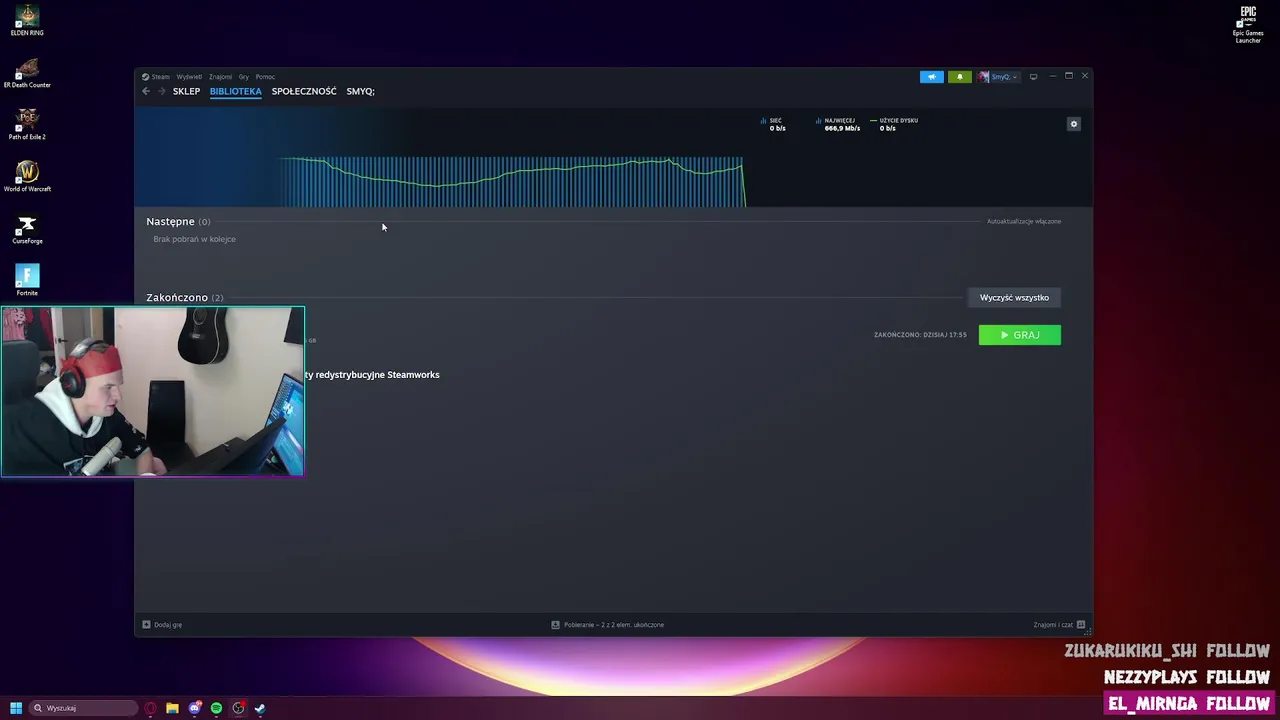
Task: Switch Steam to Big Picture mode icon
Action: 1033,77
